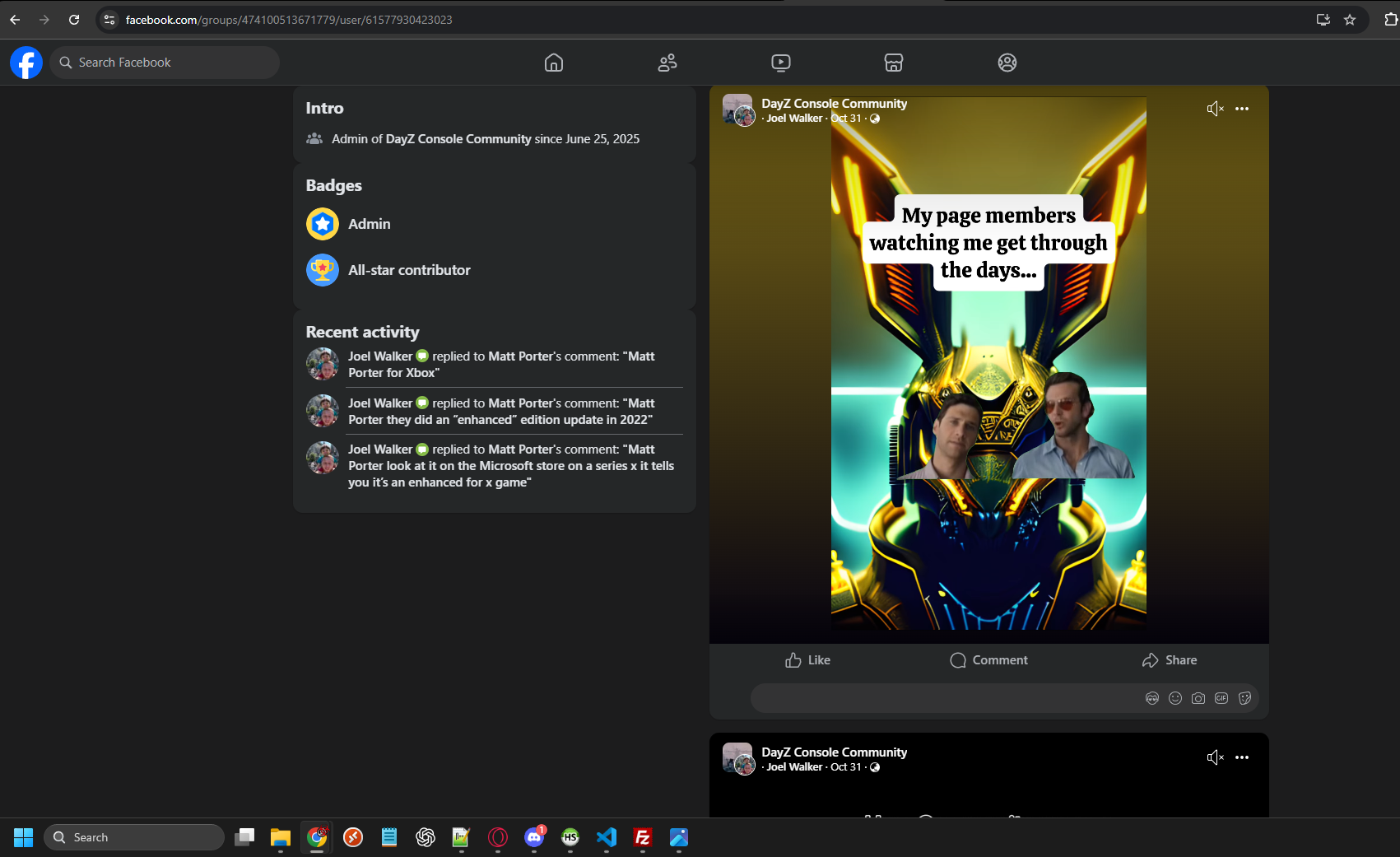
Task: Focus the Search Facebook field
Action: pyautogui.click(x=165, y=63)
